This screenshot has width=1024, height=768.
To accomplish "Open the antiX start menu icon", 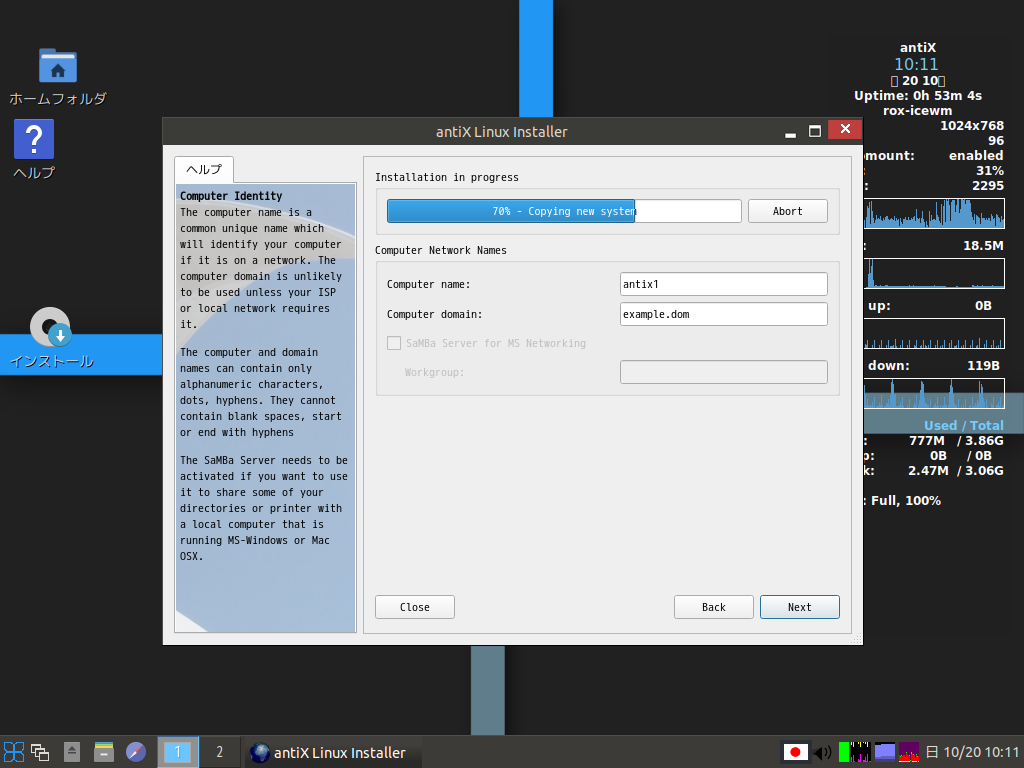I will pos(14,752).
